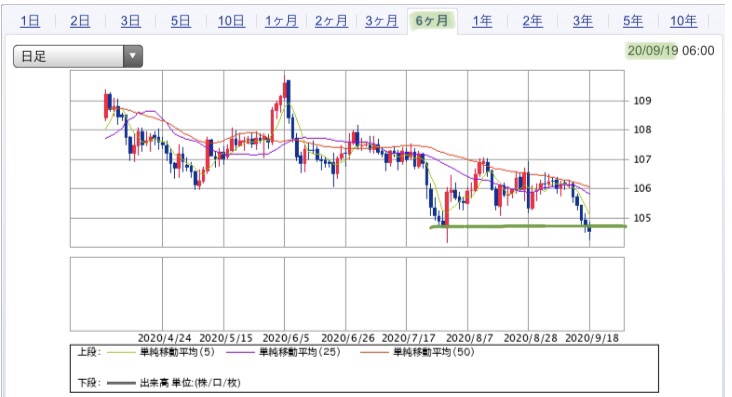Choose the 5日 period link
The image size is (732, 397).
(x=180, y=21)
